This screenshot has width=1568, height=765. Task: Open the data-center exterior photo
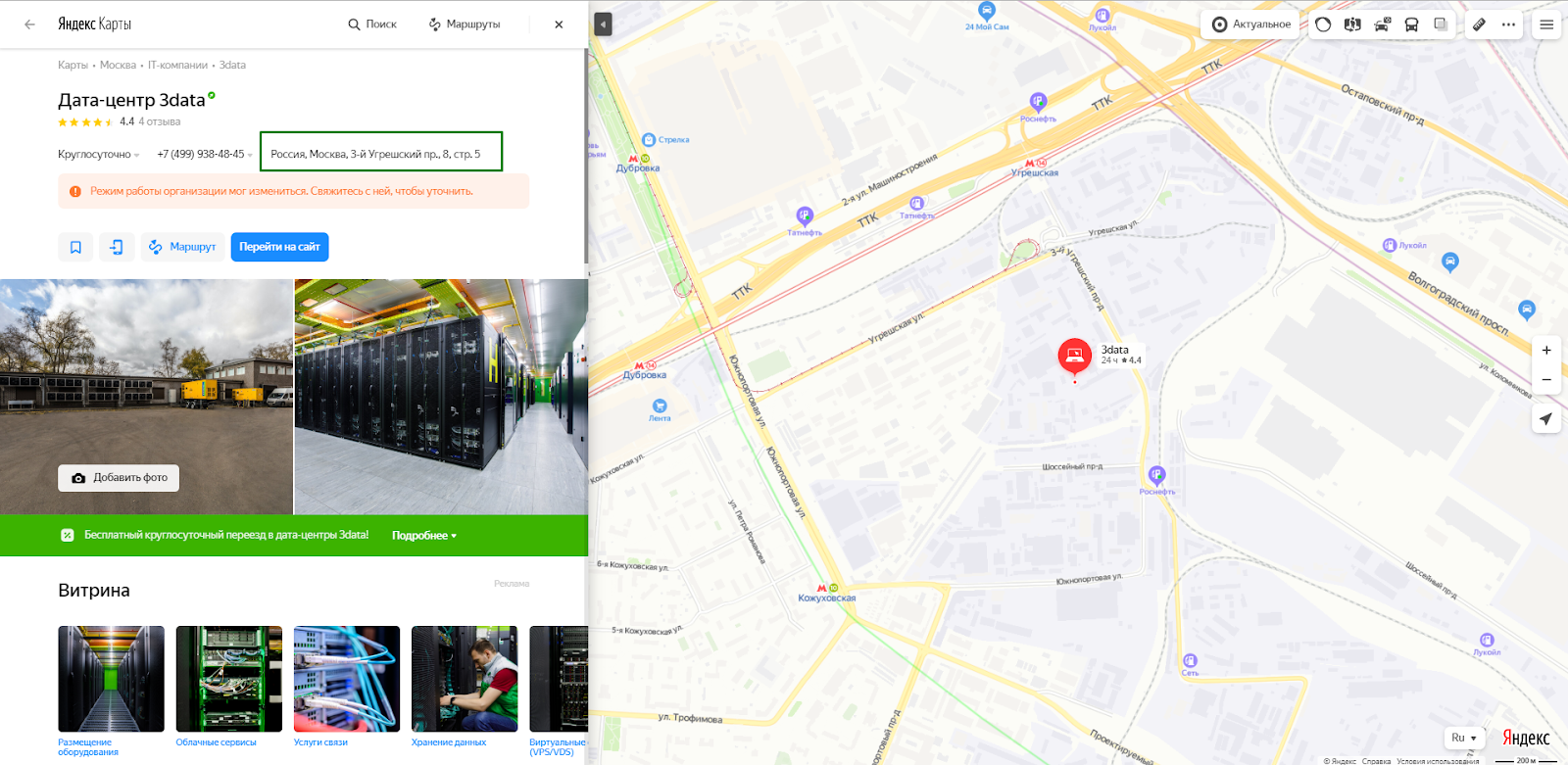click(146, 397)
